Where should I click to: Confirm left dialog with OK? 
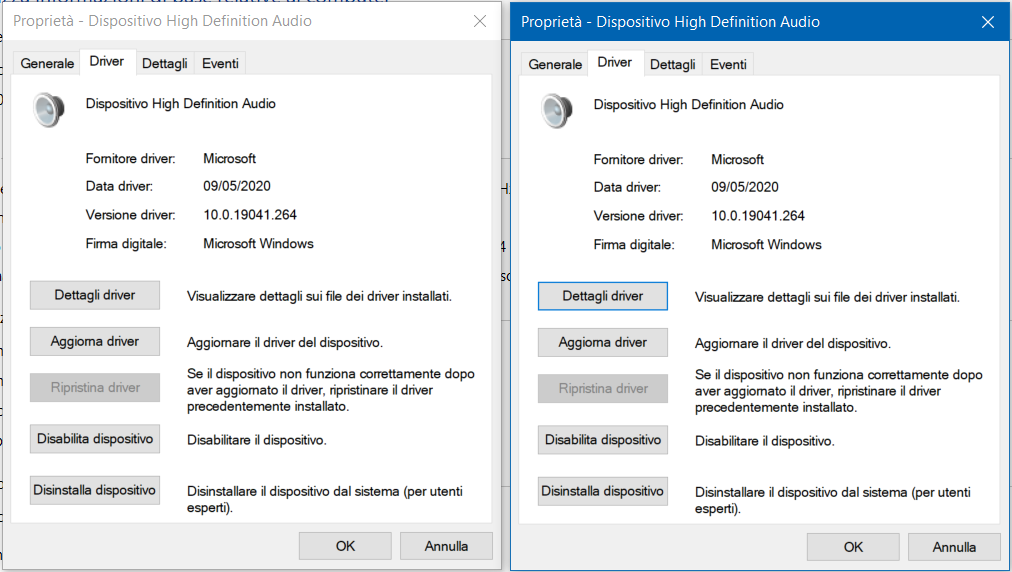coord(345,546)
